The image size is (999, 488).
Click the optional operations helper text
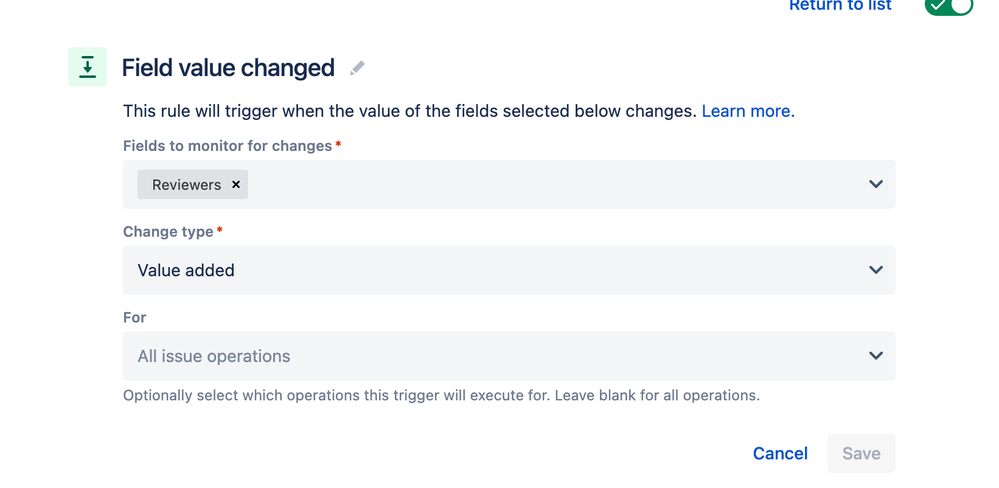pyautogui.click(x=442, y=396)
